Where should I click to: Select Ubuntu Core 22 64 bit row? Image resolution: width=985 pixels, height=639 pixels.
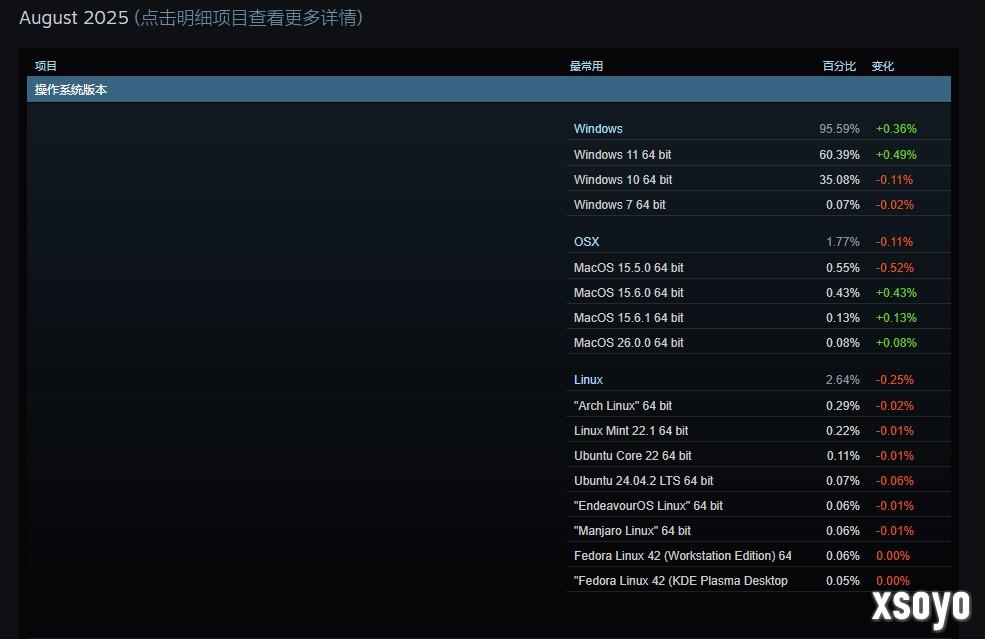[758, 456]
